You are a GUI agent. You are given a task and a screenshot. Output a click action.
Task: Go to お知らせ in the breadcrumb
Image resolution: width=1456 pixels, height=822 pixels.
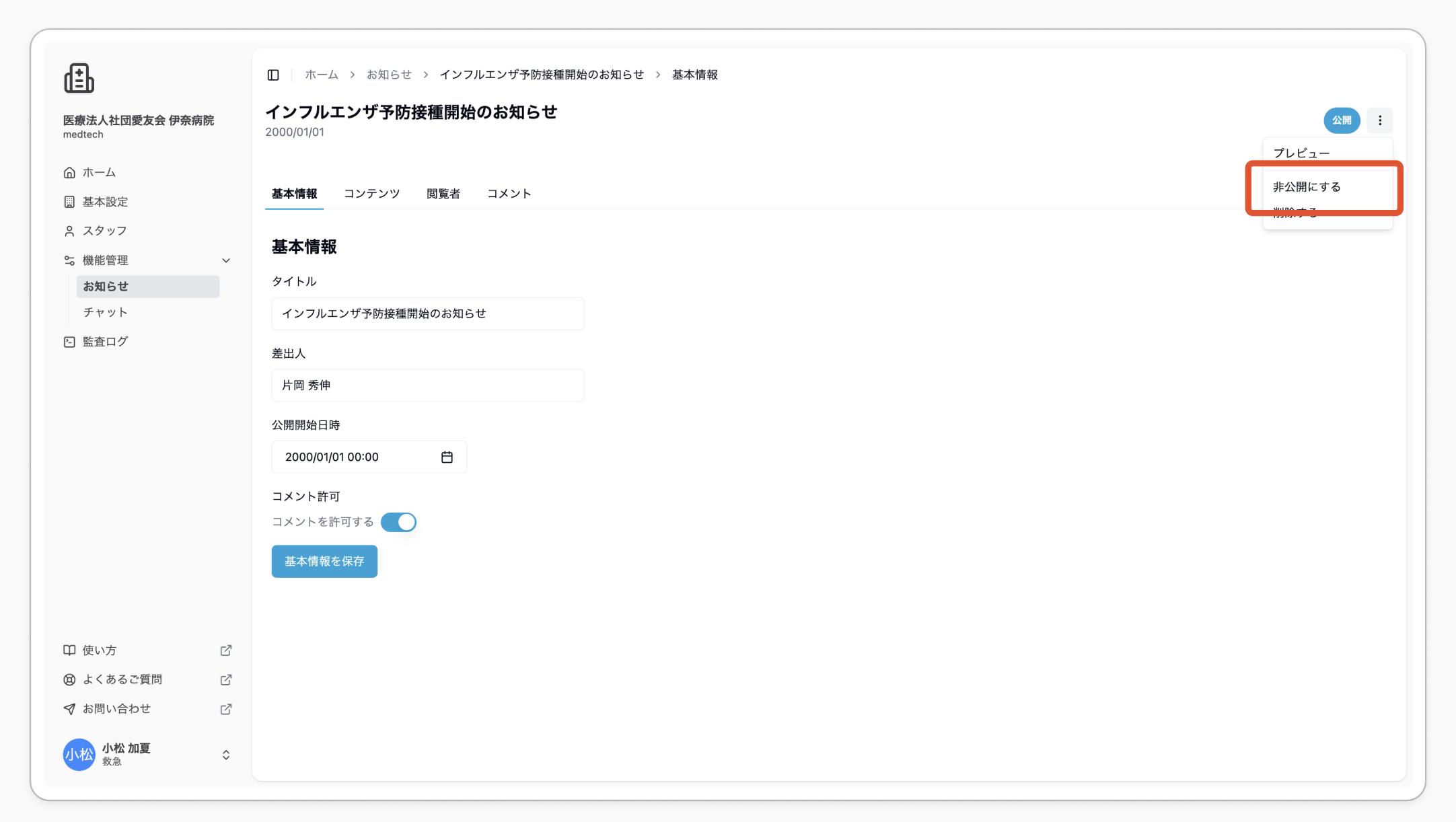[x=389, y=75]
